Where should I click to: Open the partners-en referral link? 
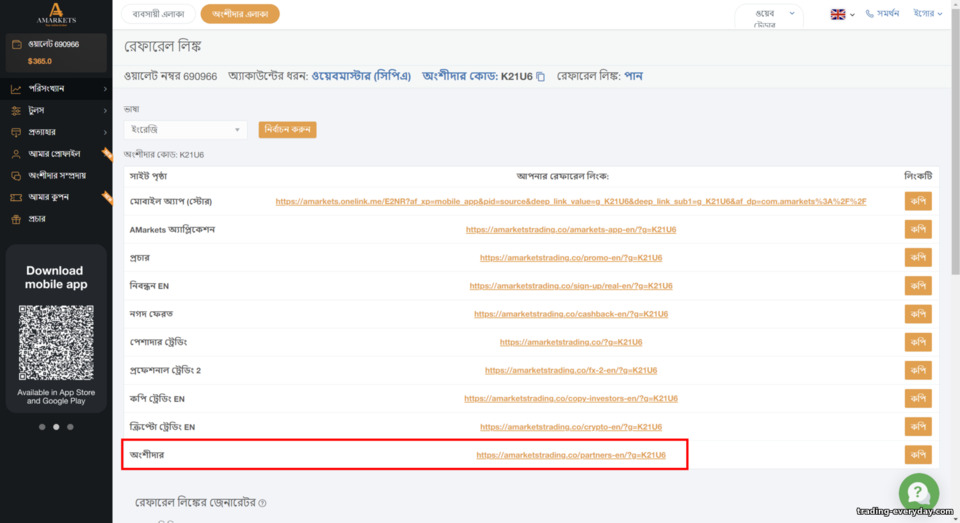coord(571,455)
